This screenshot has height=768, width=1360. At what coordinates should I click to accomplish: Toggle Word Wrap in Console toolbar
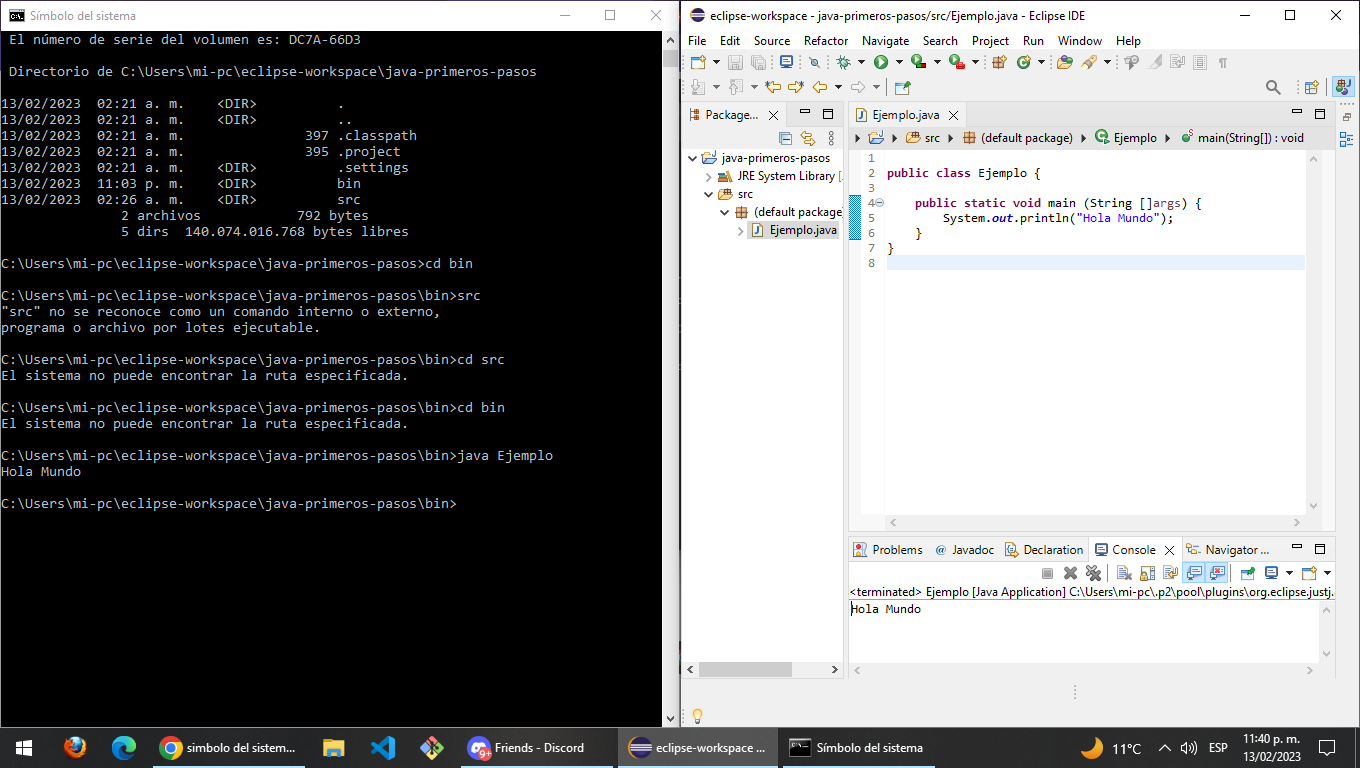click(x=1170, y=573)
